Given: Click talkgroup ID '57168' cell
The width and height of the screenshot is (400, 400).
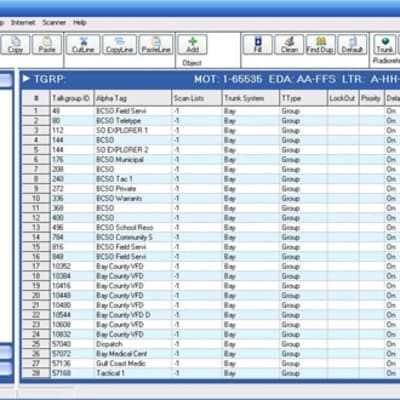Looking at the screenshot, I should (72, 373).
